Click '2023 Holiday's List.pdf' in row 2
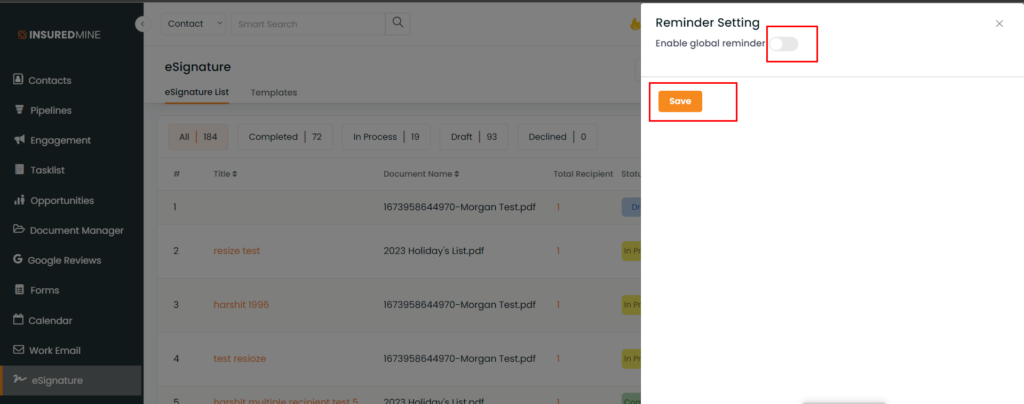 (434, 251)
